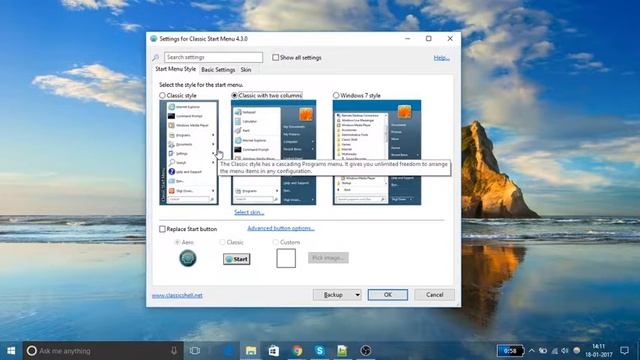Screen dimensions: 640x360
Task: Open the Basic Settings tab
Action: pyautogui.click(x=218, y=70)
